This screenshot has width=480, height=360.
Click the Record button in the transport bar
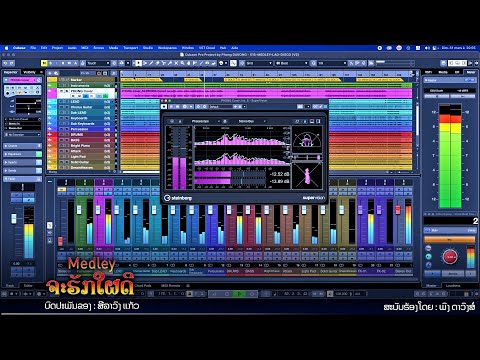click(252, 294)
